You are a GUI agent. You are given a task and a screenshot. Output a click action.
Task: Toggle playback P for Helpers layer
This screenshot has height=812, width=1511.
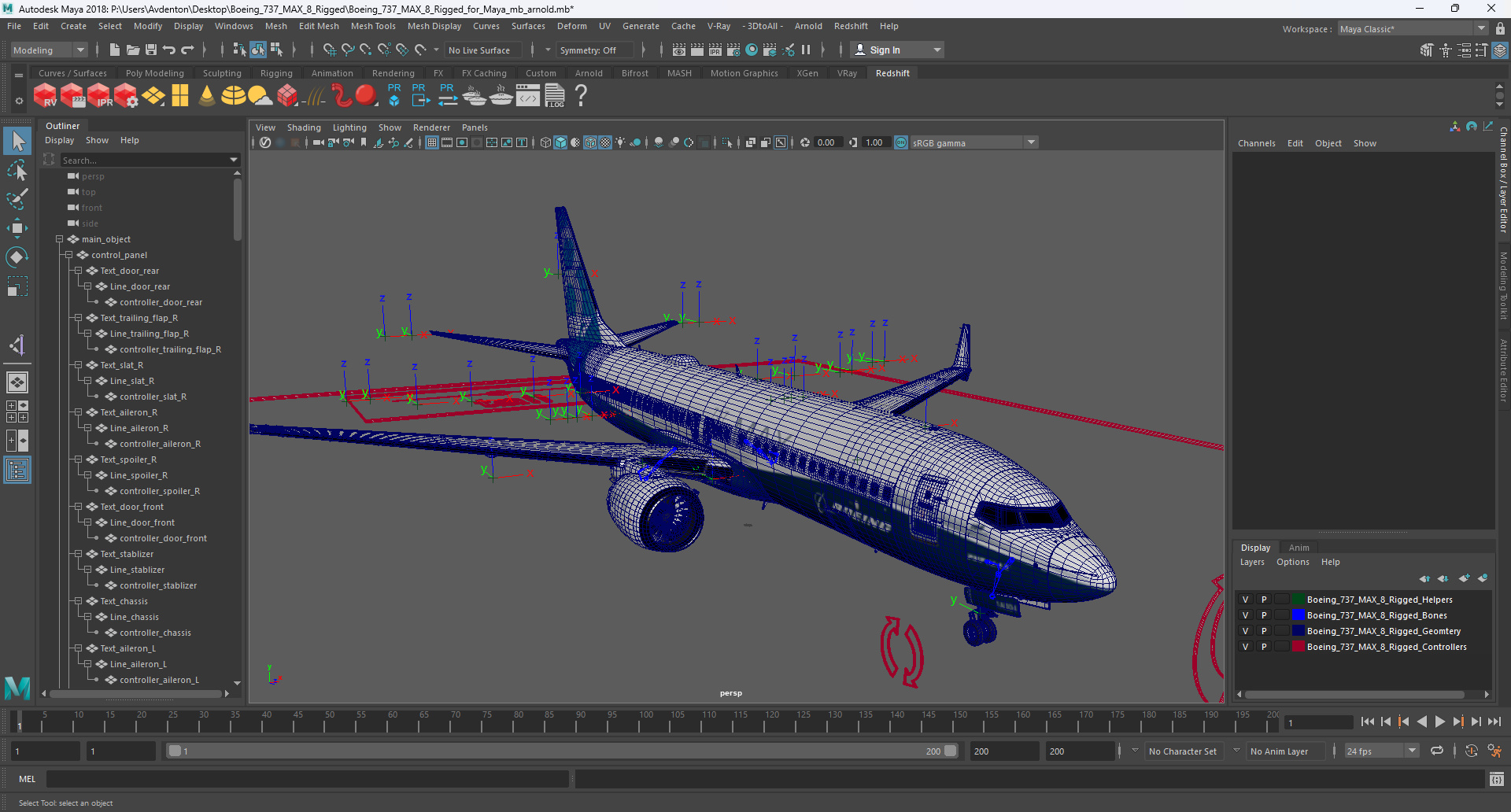click(x=1264, y=600)
